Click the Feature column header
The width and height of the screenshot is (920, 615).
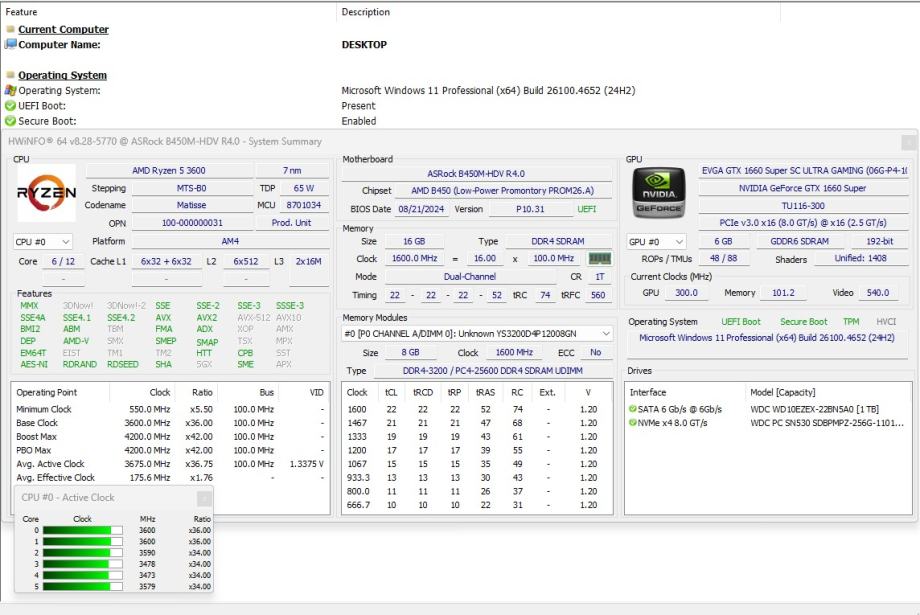[x=22, y=12]
